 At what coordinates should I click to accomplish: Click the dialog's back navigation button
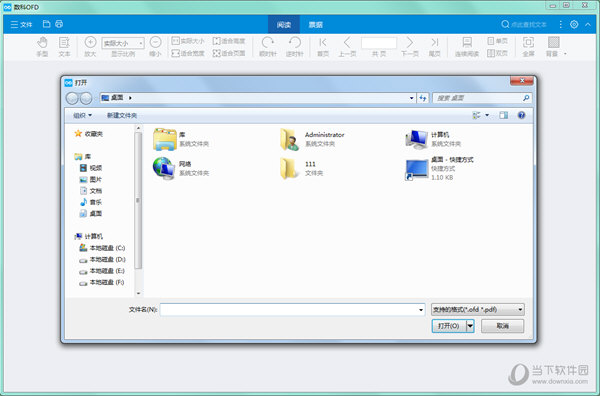point(72,98)
